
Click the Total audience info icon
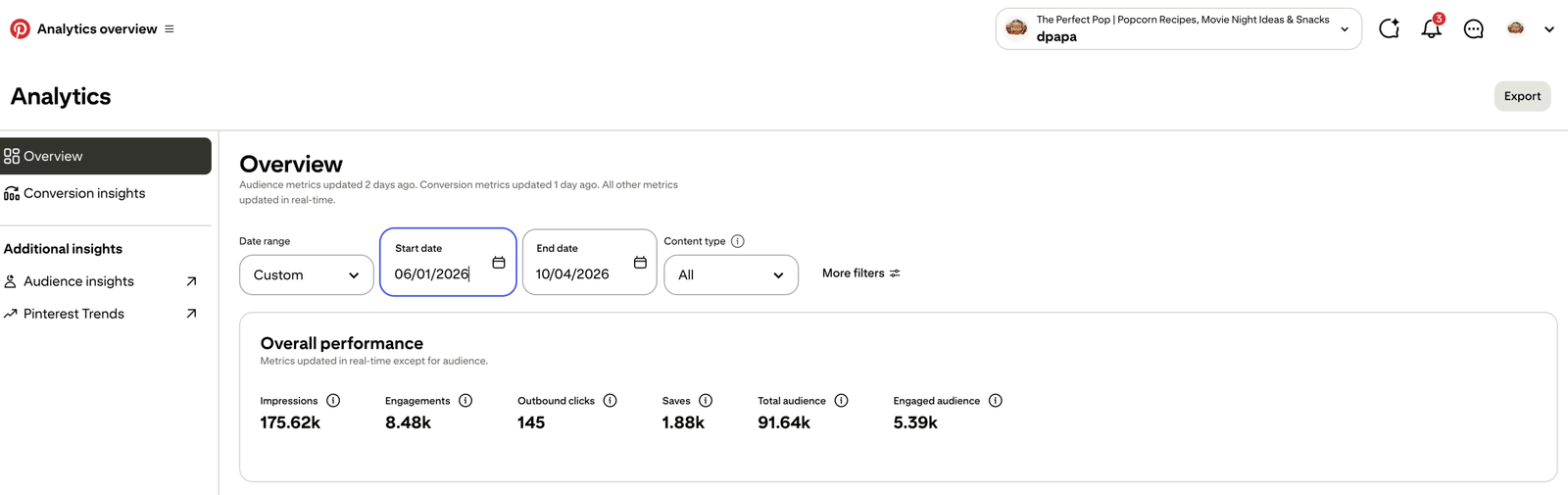pos(841,401)
